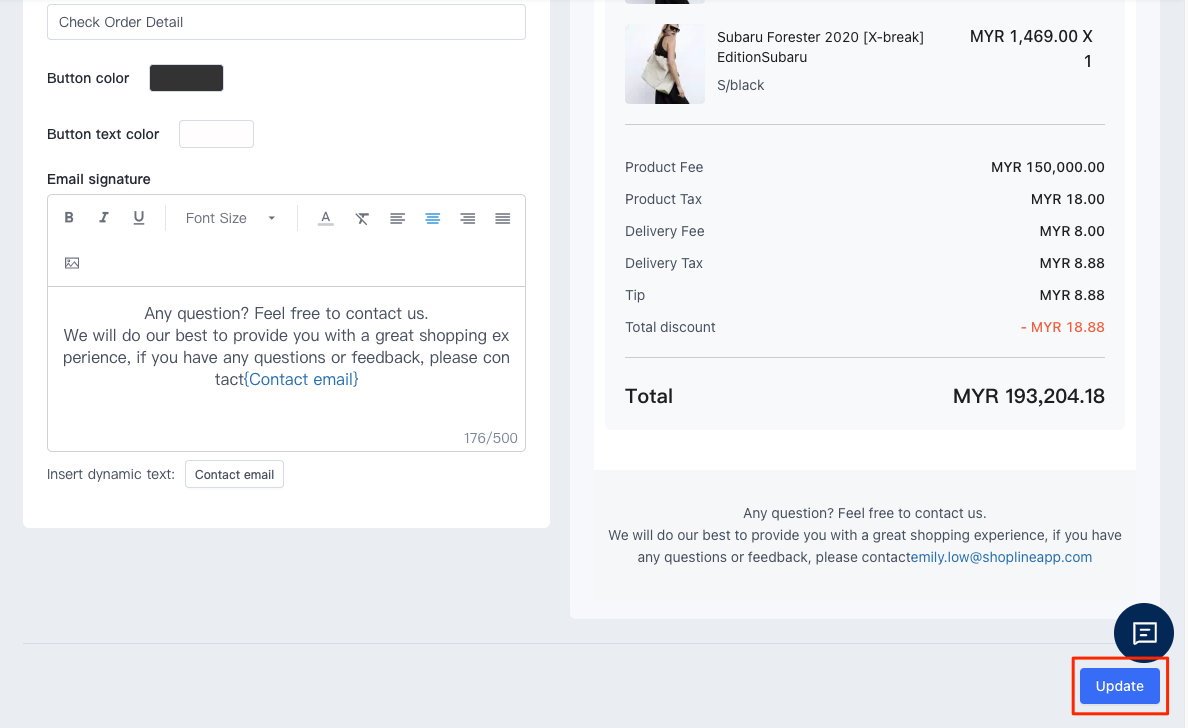Insert an image into the signature

coord(72,263)
